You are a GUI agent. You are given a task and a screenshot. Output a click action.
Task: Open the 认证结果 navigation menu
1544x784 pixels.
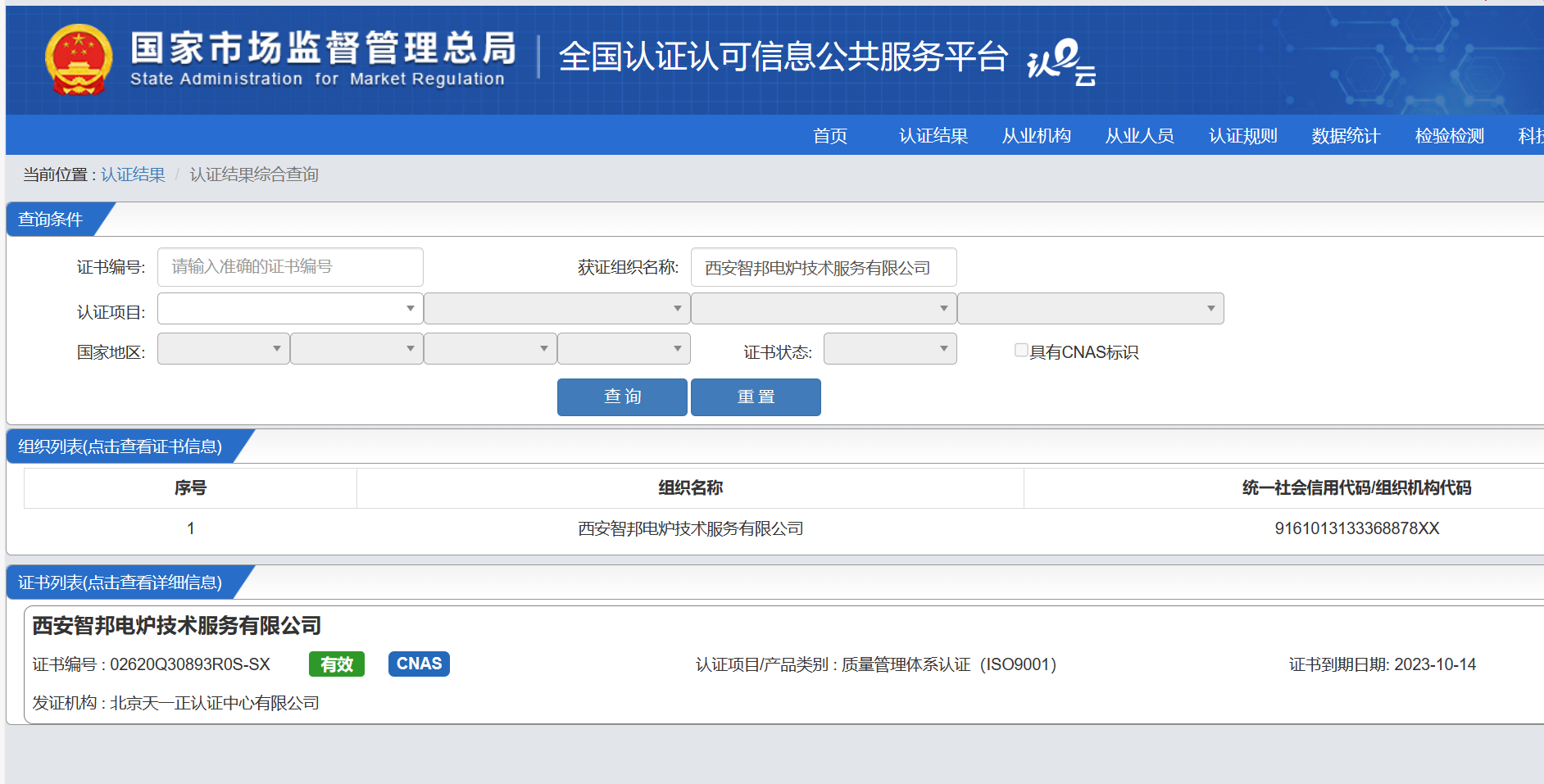933,136
